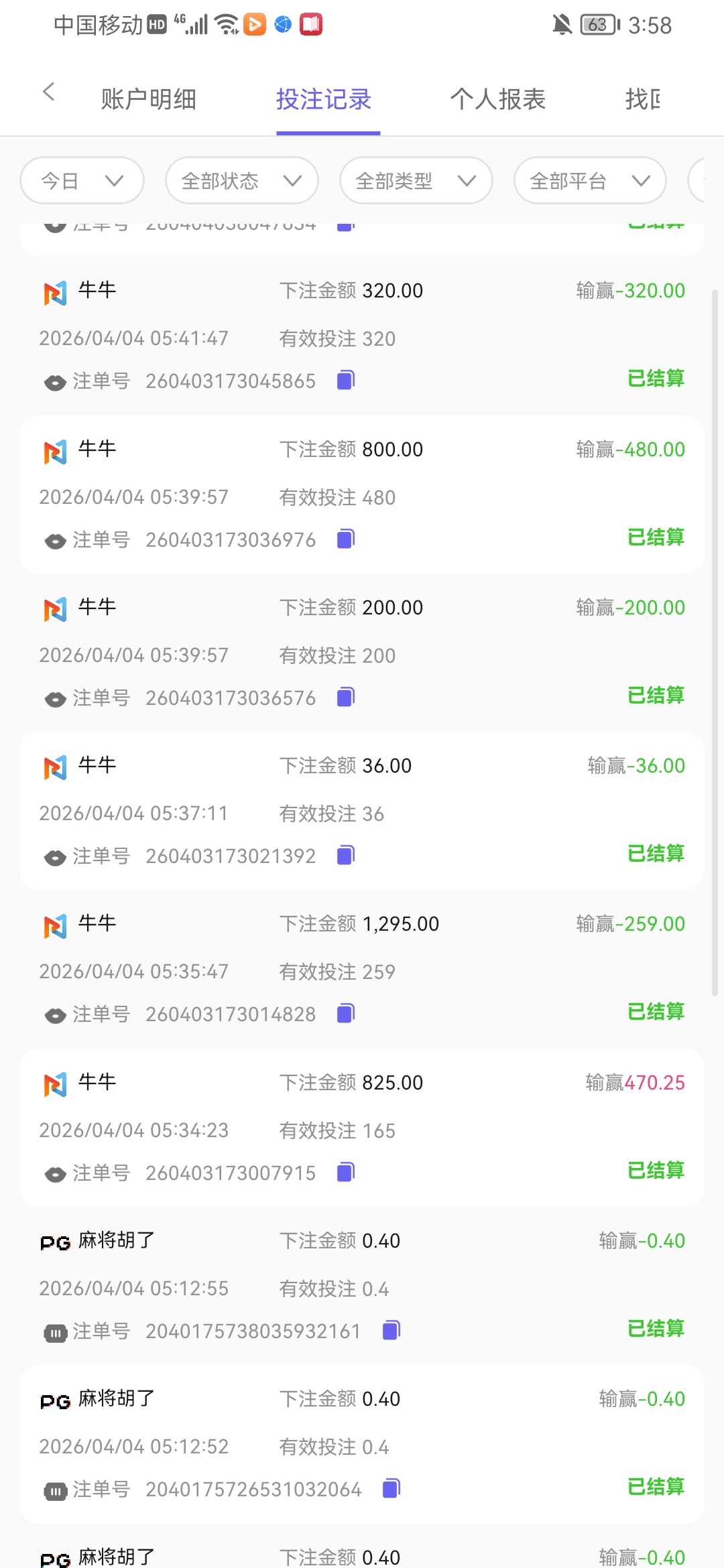
Task: Copy bet number 260403173021392
Action: tap(345, 855)
